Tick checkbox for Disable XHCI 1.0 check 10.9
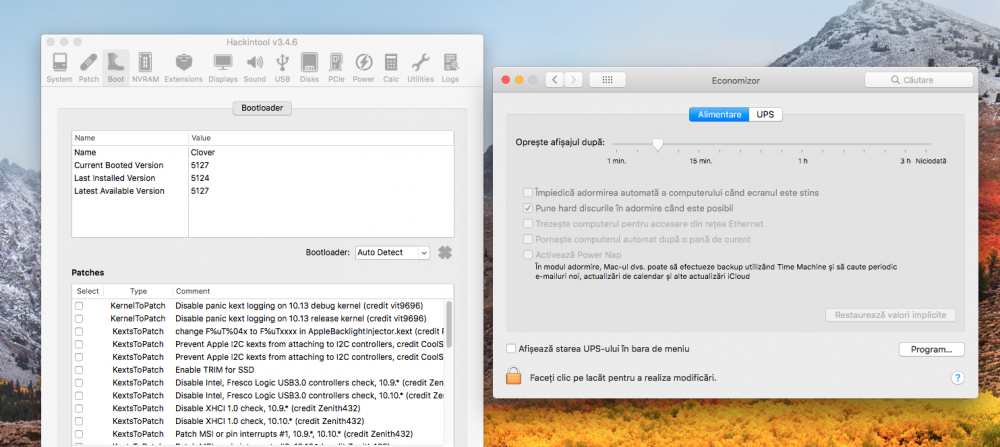Screen dimensions: 1000x447 tap(79, 408)
